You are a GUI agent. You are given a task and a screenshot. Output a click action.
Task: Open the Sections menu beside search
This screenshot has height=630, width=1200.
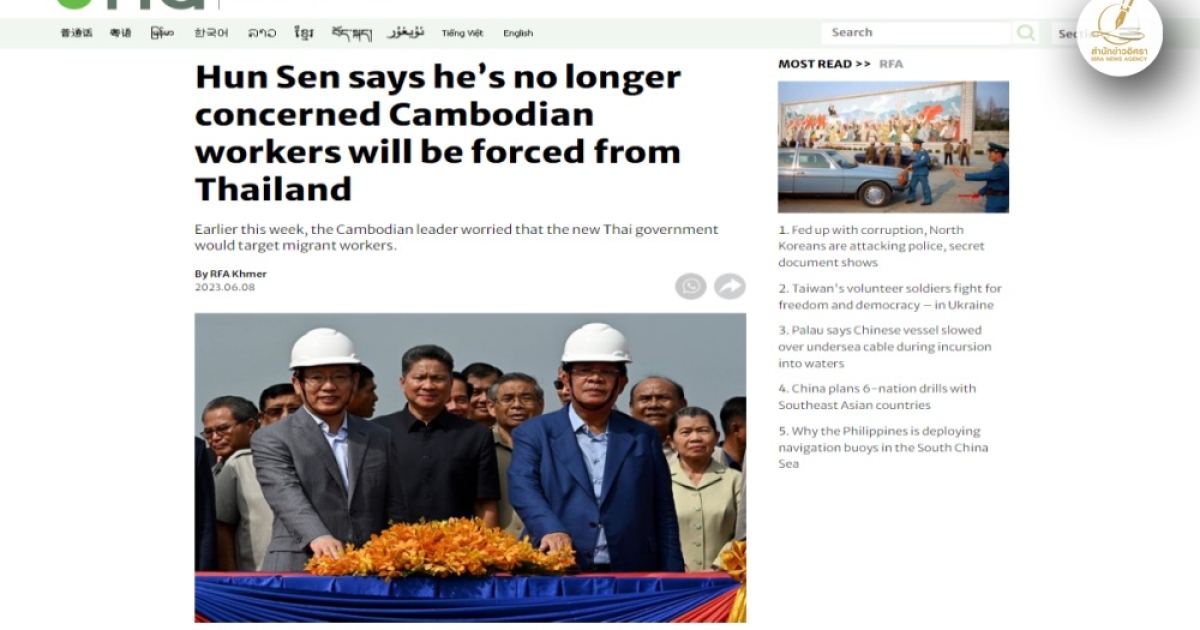pyautogui.click(x=1065, y=33)
